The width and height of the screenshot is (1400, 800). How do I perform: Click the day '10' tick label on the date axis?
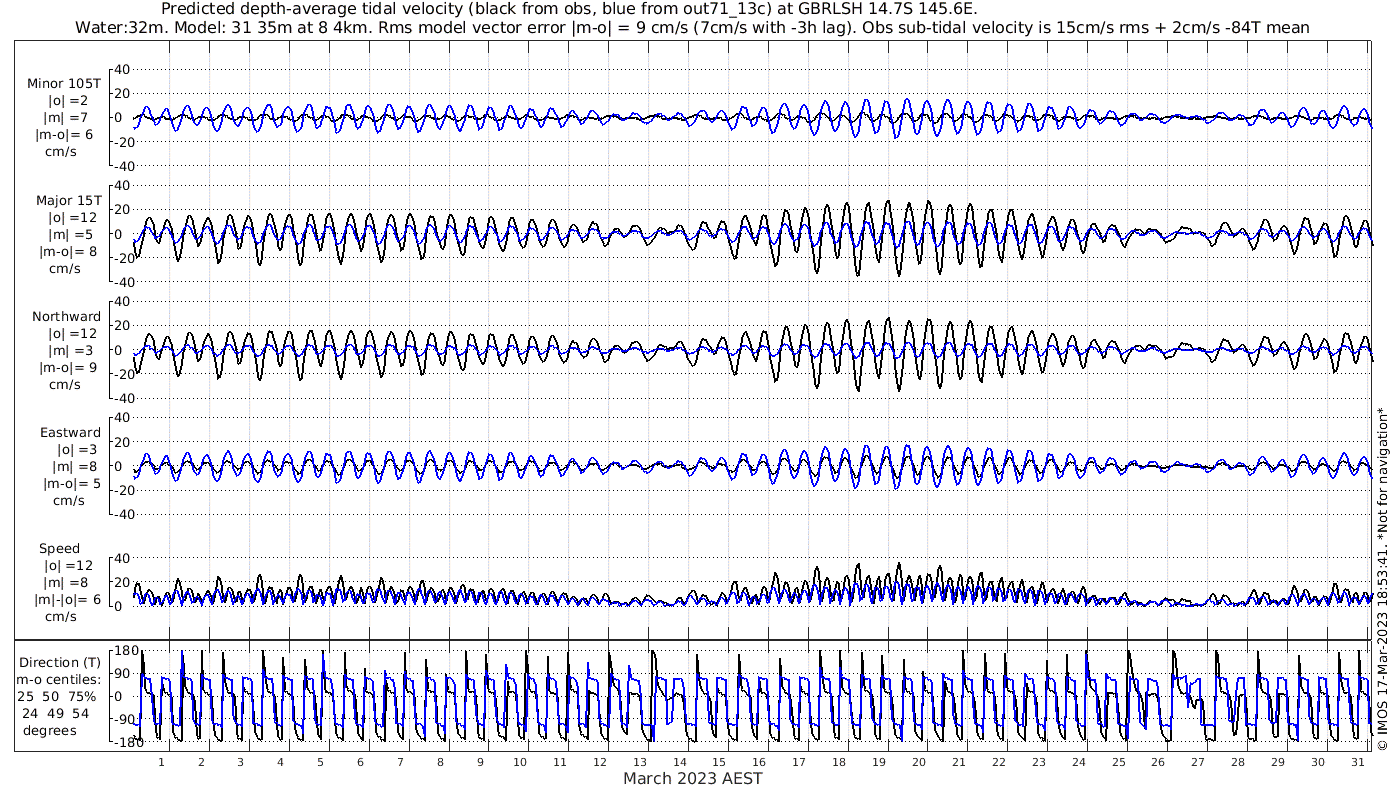tap(520, 761)
